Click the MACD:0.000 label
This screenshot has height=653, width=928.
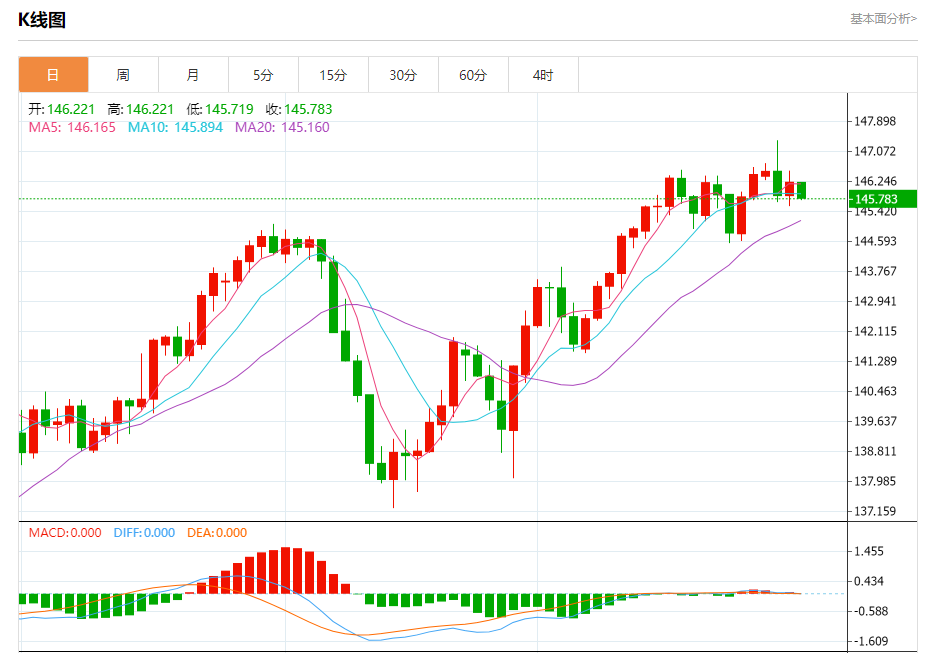click(x=65, y=532)
